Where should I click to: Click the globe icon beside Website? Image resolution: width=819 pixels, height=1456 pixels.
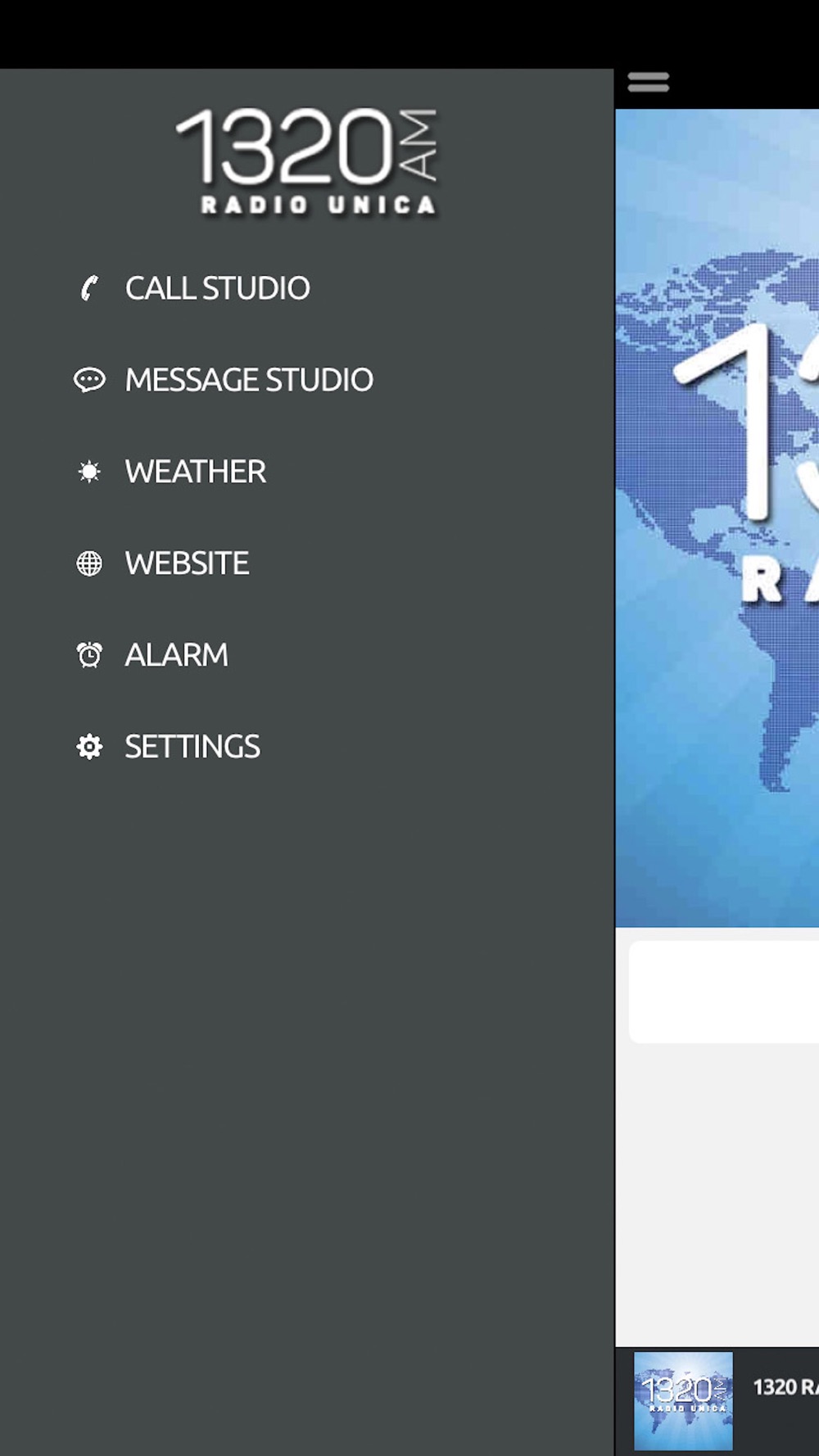tap(89, 563)
